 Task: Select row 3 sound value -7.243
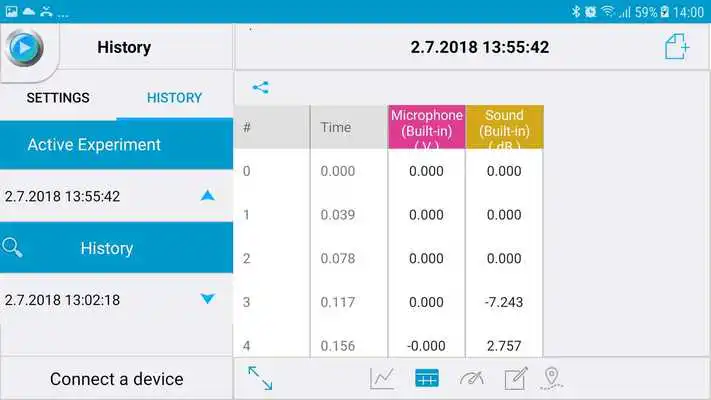504,302
